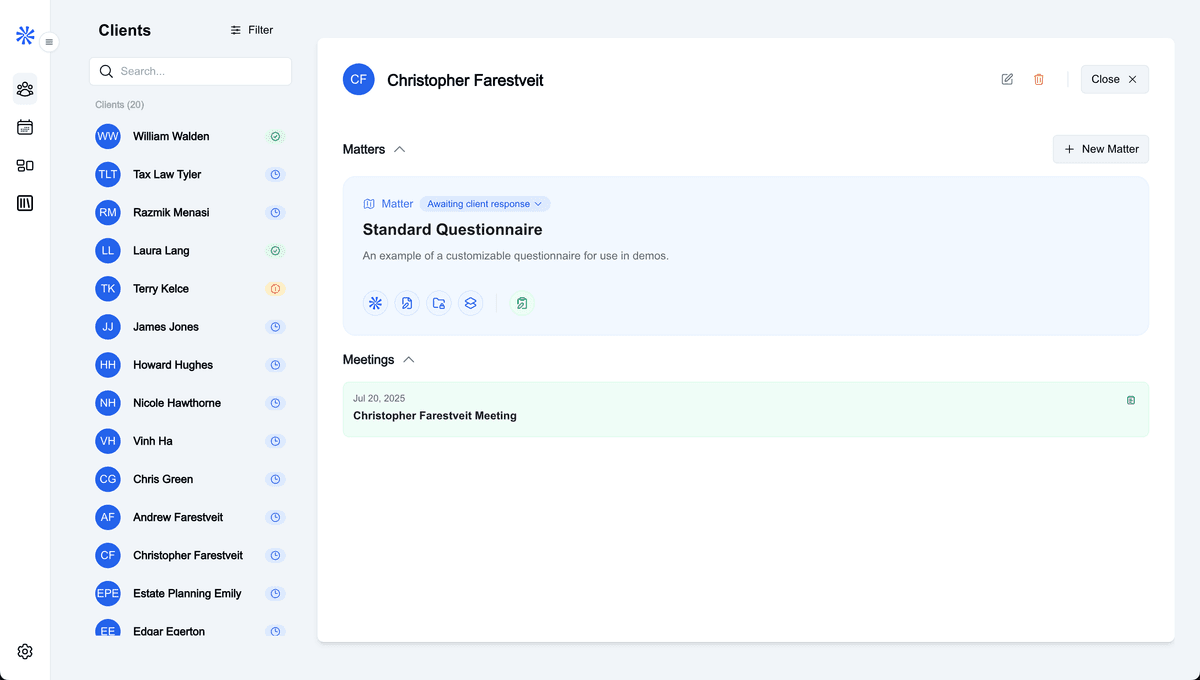Open the Clients section in sidebar
The height and width of the screenshot is (680, 1200).
point(25,89)
